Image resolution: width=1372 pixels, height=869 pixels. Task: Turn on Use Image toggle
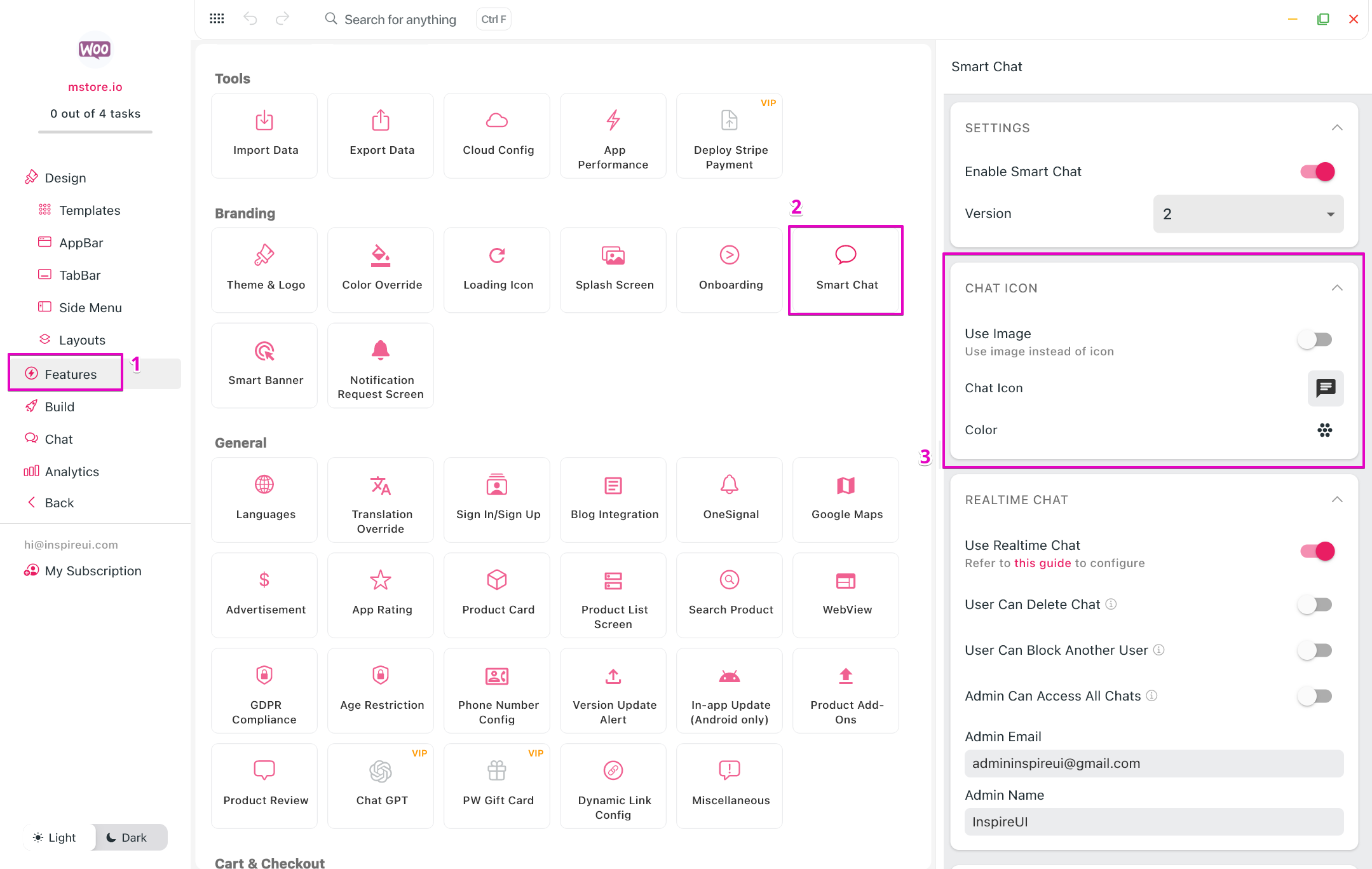1315,340
